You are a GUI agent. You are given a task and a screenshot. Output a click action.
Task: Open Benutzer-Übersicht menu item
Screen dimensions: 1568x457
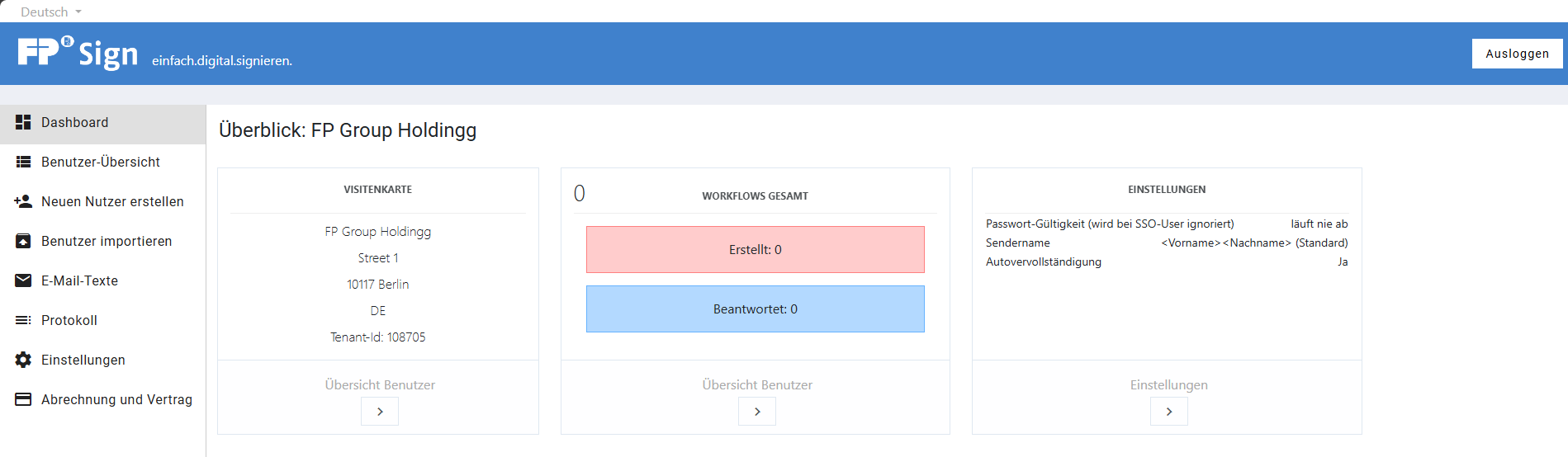click(102, 162)
